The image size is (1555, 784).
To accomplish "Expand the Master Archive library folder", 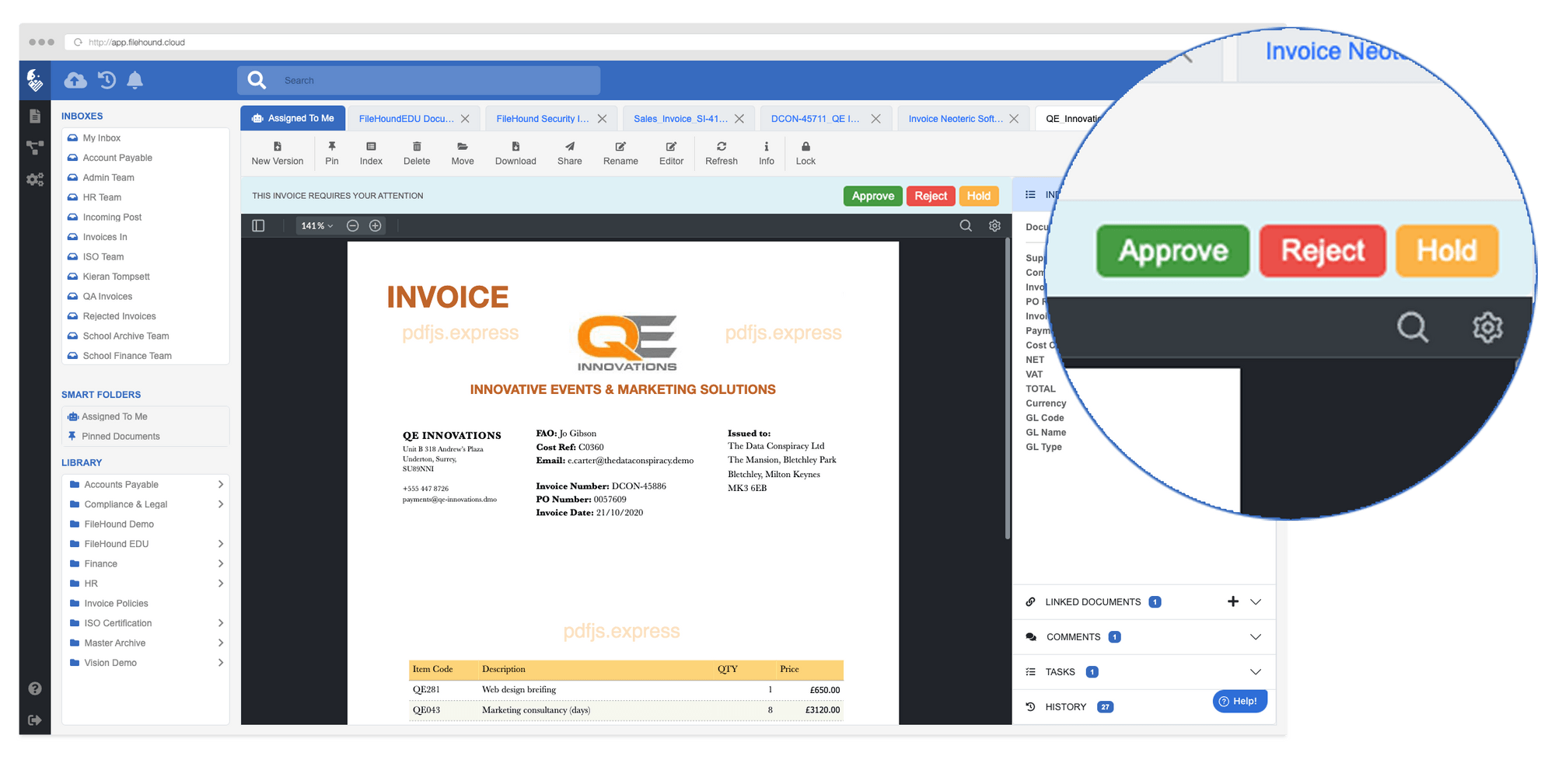I will pos(222,643).
